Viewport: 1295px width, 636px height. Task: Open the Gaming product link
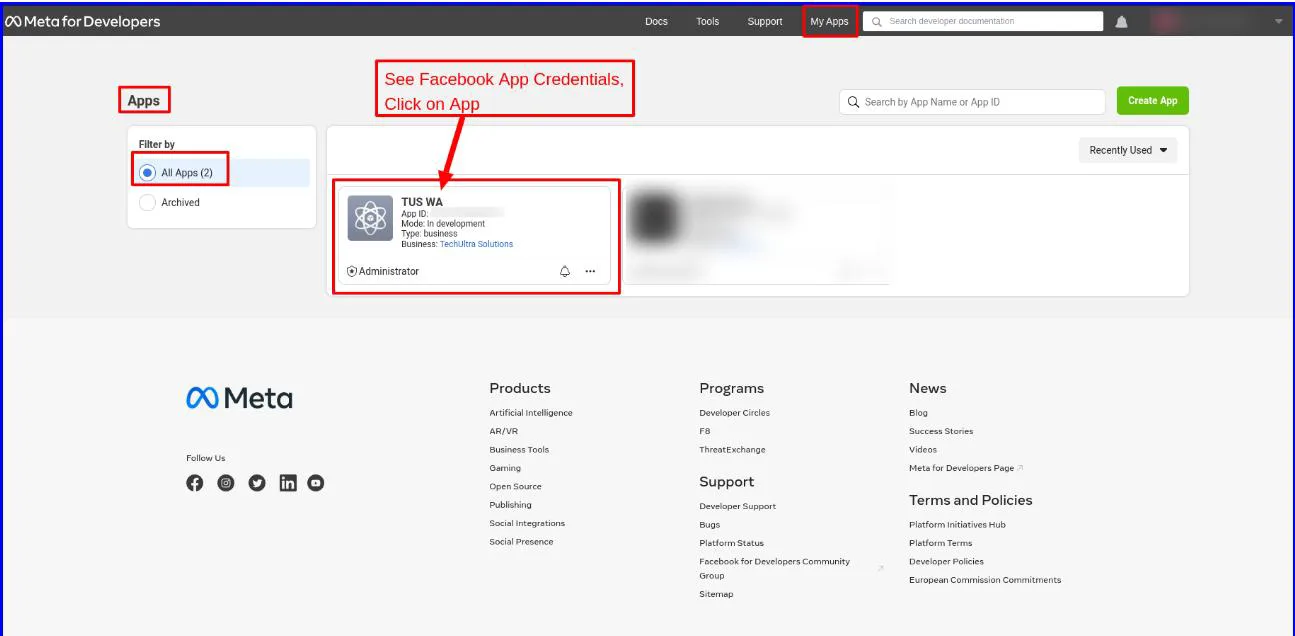505,468
